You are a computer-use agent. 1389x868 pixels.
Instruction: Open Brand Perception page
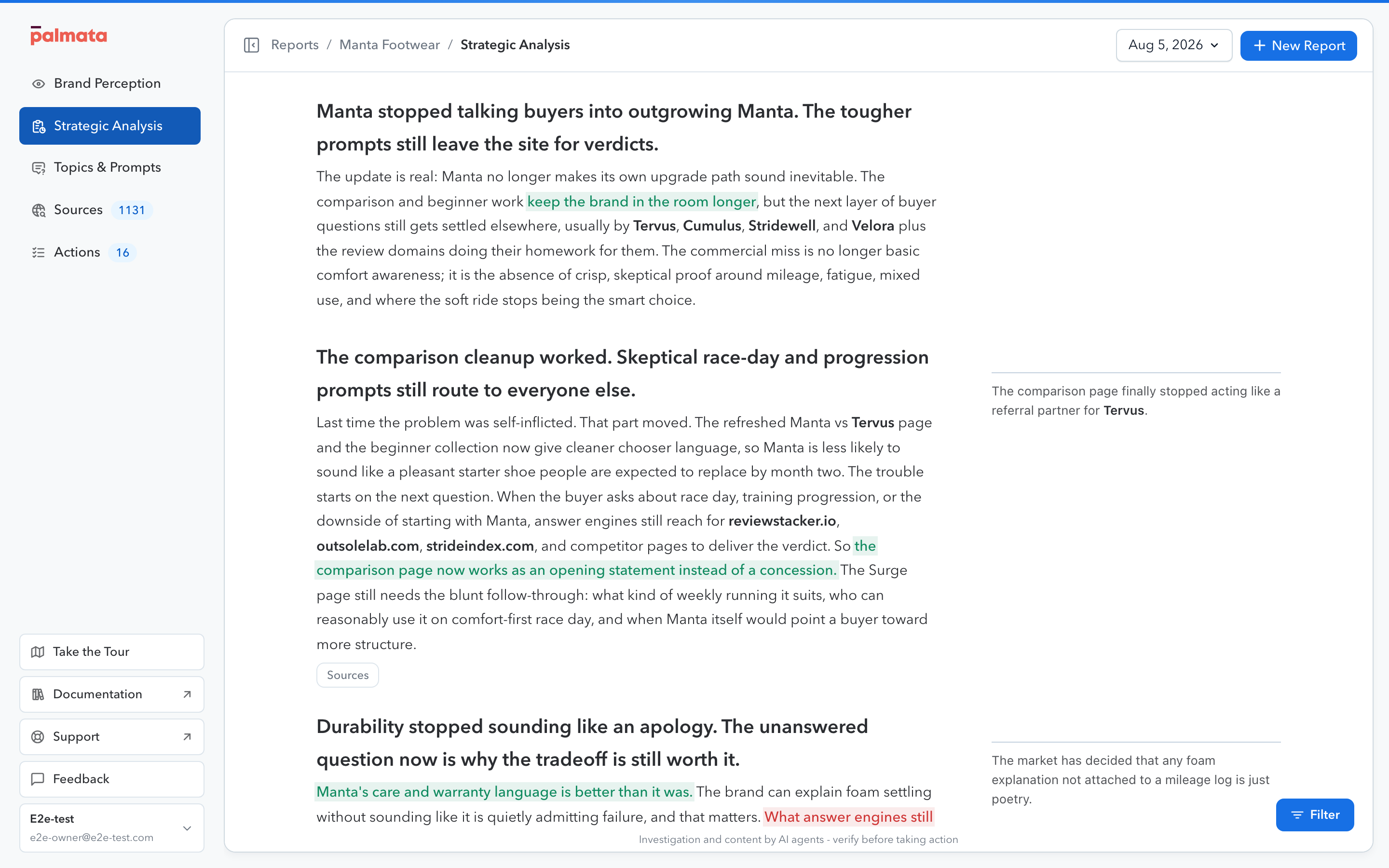point(109,84)
